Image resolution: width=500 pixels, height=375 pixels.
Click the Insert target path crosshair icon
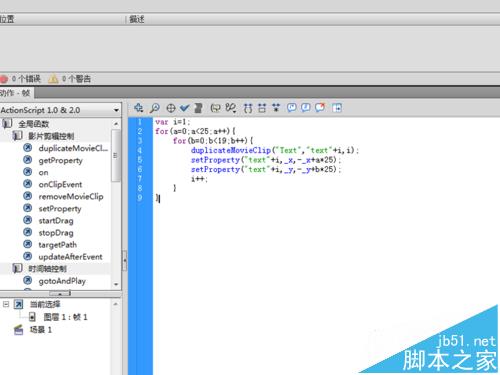tap(171, 108)
